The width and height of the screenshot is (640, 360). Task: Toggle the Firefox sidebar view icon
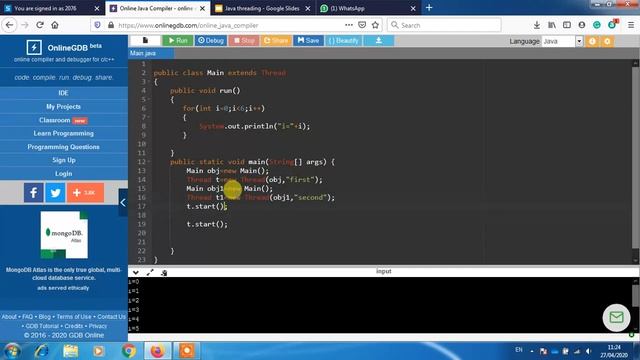tap(567, 25)
